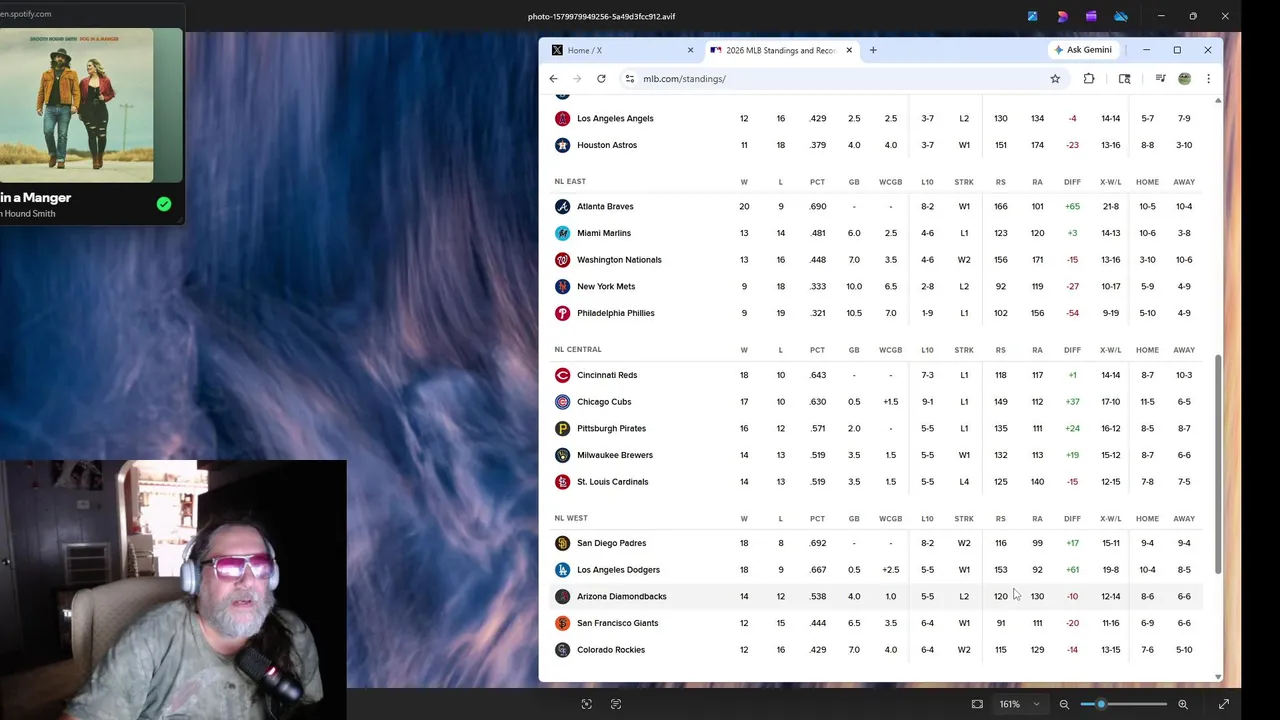Click NL EAST division heading

[x=570, y=181]
